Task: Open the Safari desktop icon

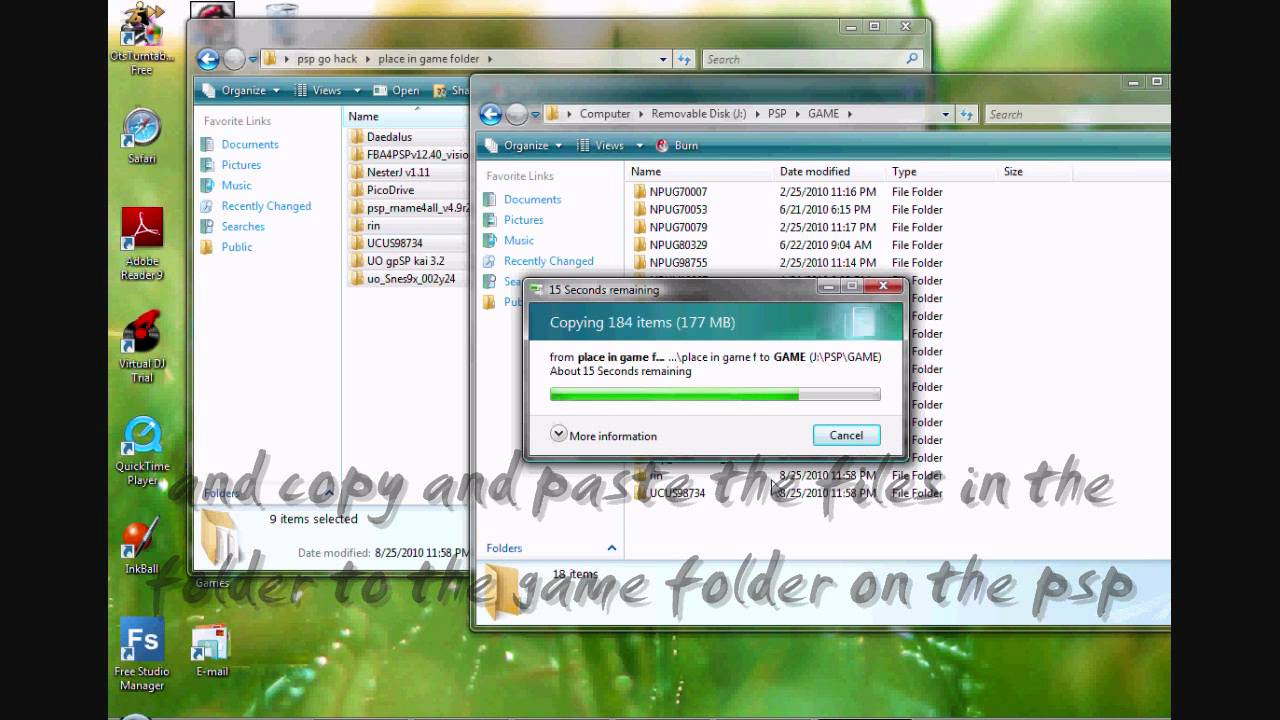Action: 142,135
